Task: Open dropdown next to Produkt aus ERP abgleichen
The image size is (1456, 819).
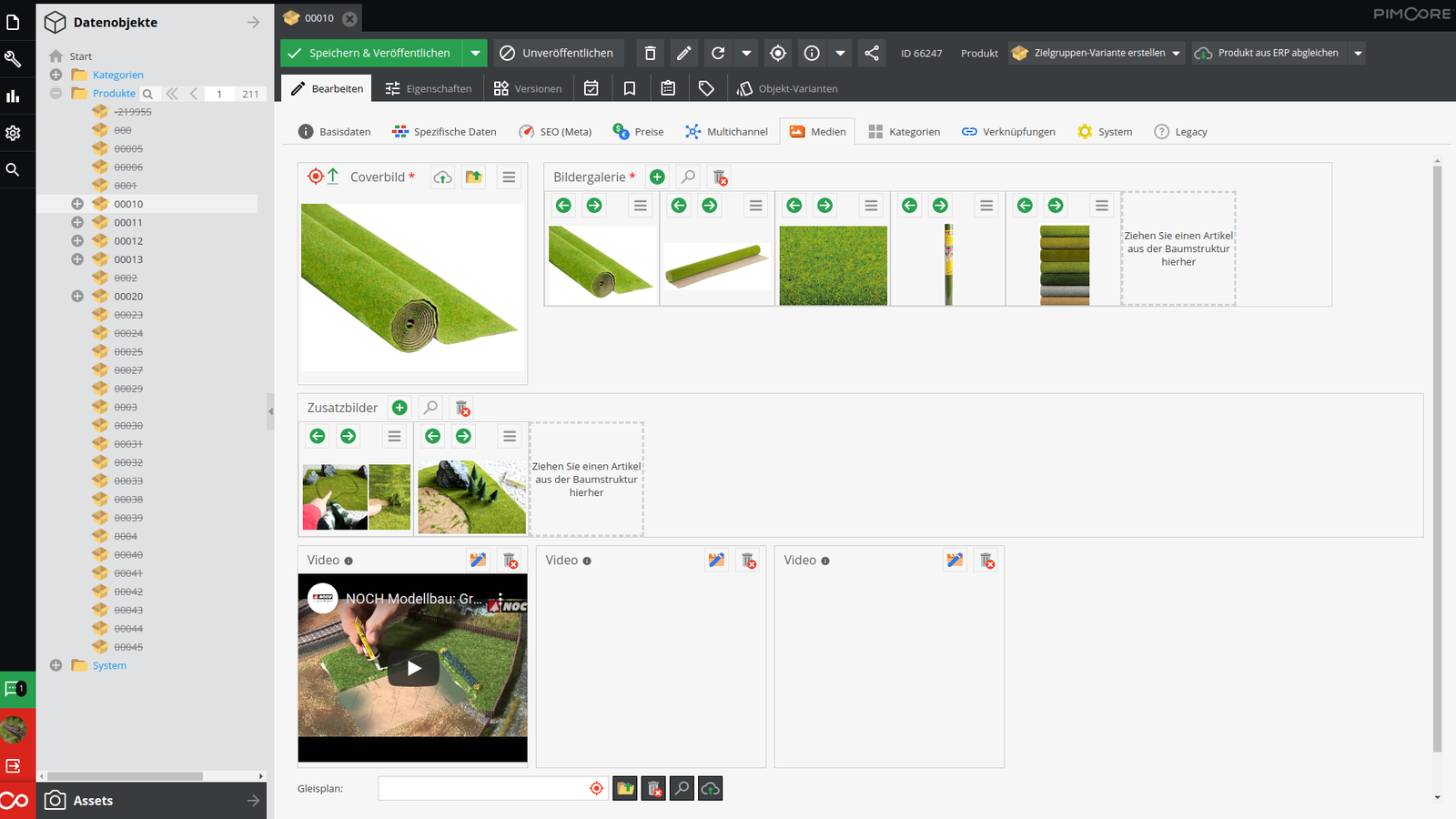Action: pos(1358,53)
